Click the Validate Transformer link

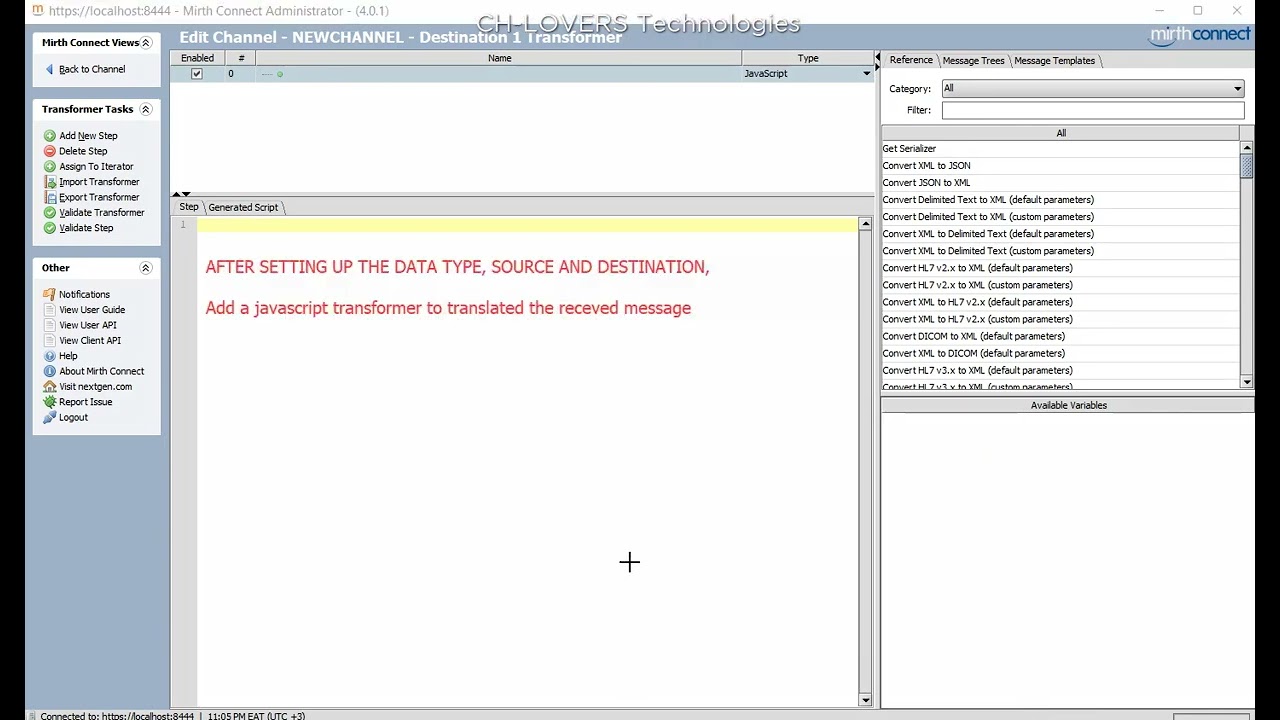pos(101,213)
